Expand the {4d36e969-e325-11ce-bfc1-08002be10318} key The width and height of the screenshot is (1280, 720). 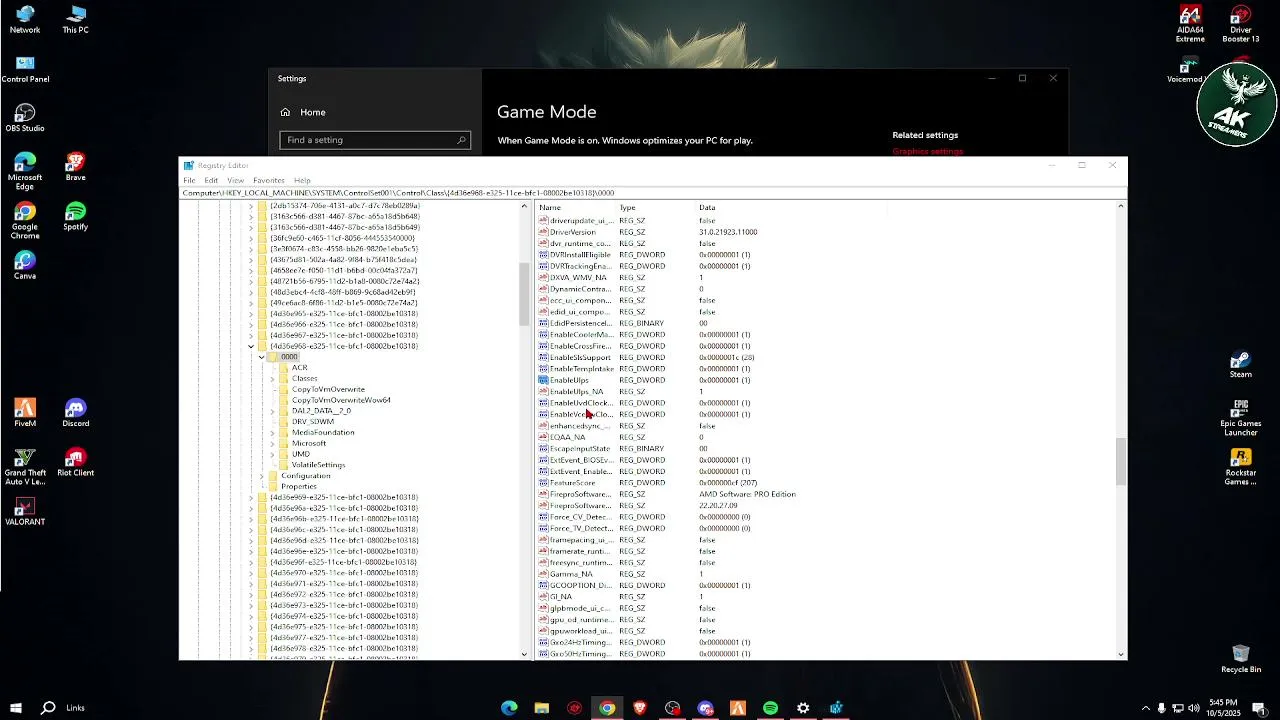click(251, 497)
